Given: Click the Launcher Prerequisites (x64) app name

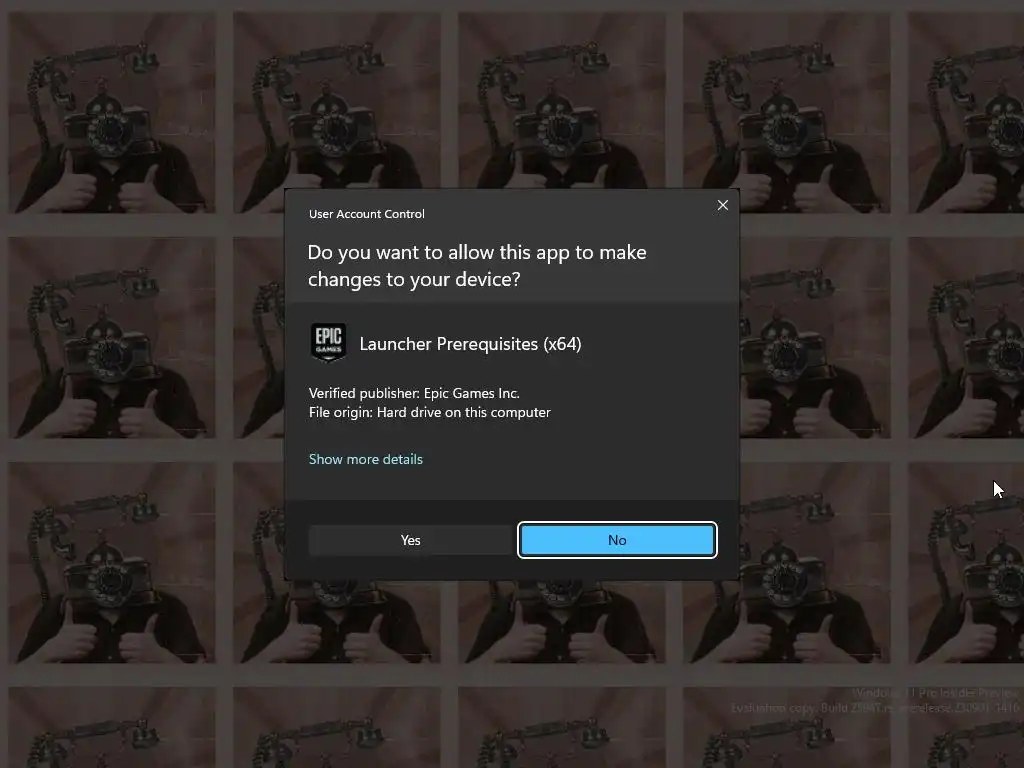Looking at the screenshot, I should point(470,344).
